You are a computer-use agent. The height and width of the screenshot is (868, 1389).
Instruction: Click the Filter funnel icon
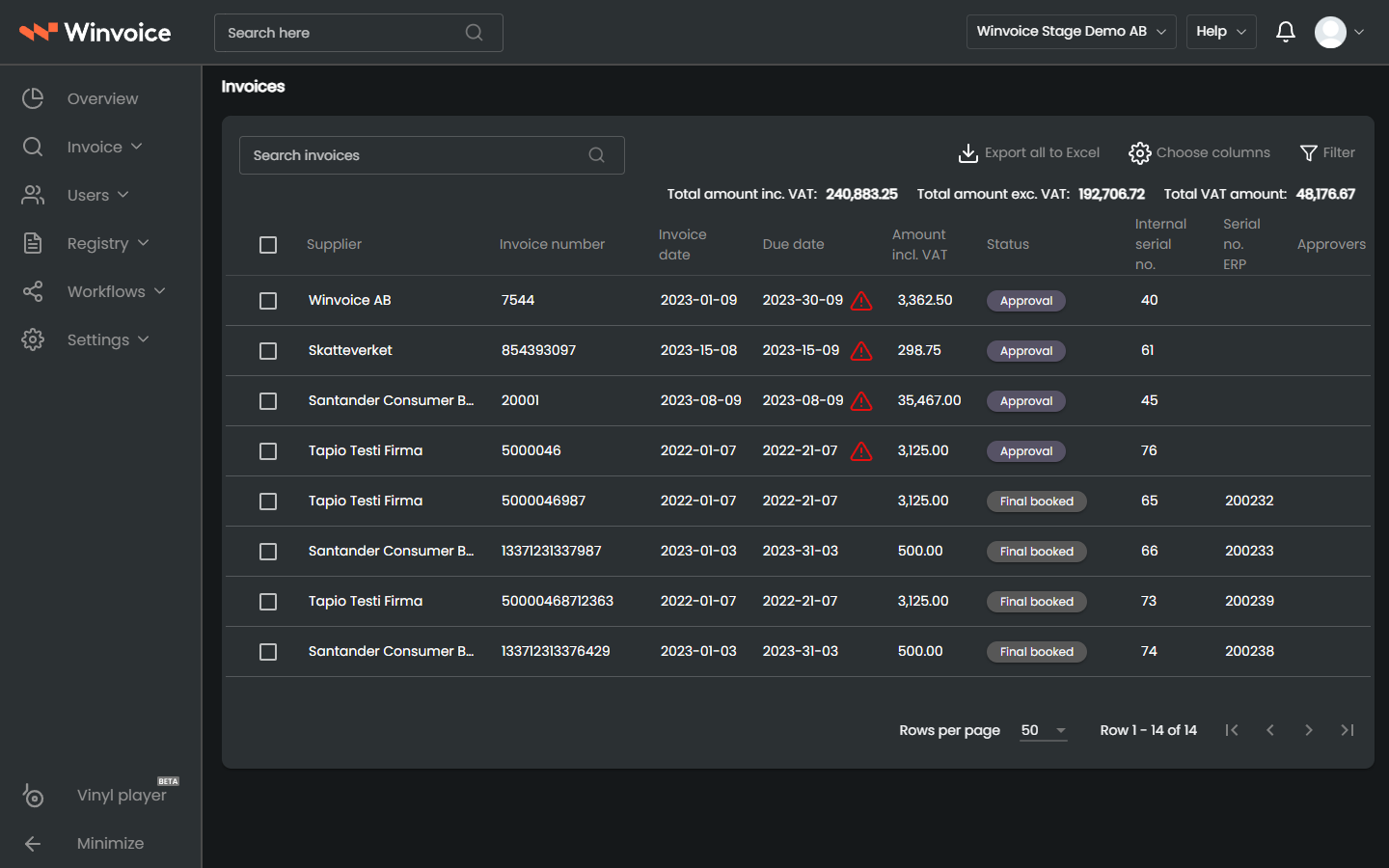point(1309,153)
